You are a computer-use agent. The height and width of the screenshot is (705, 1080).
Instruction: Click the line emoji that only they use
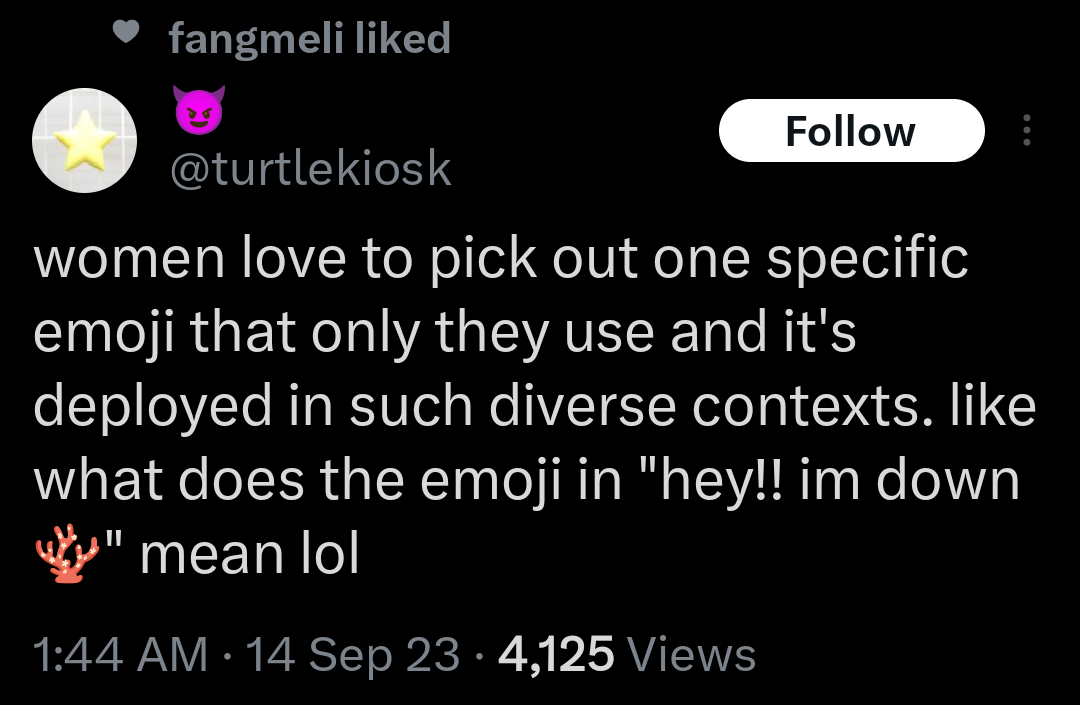pos(445,333)
